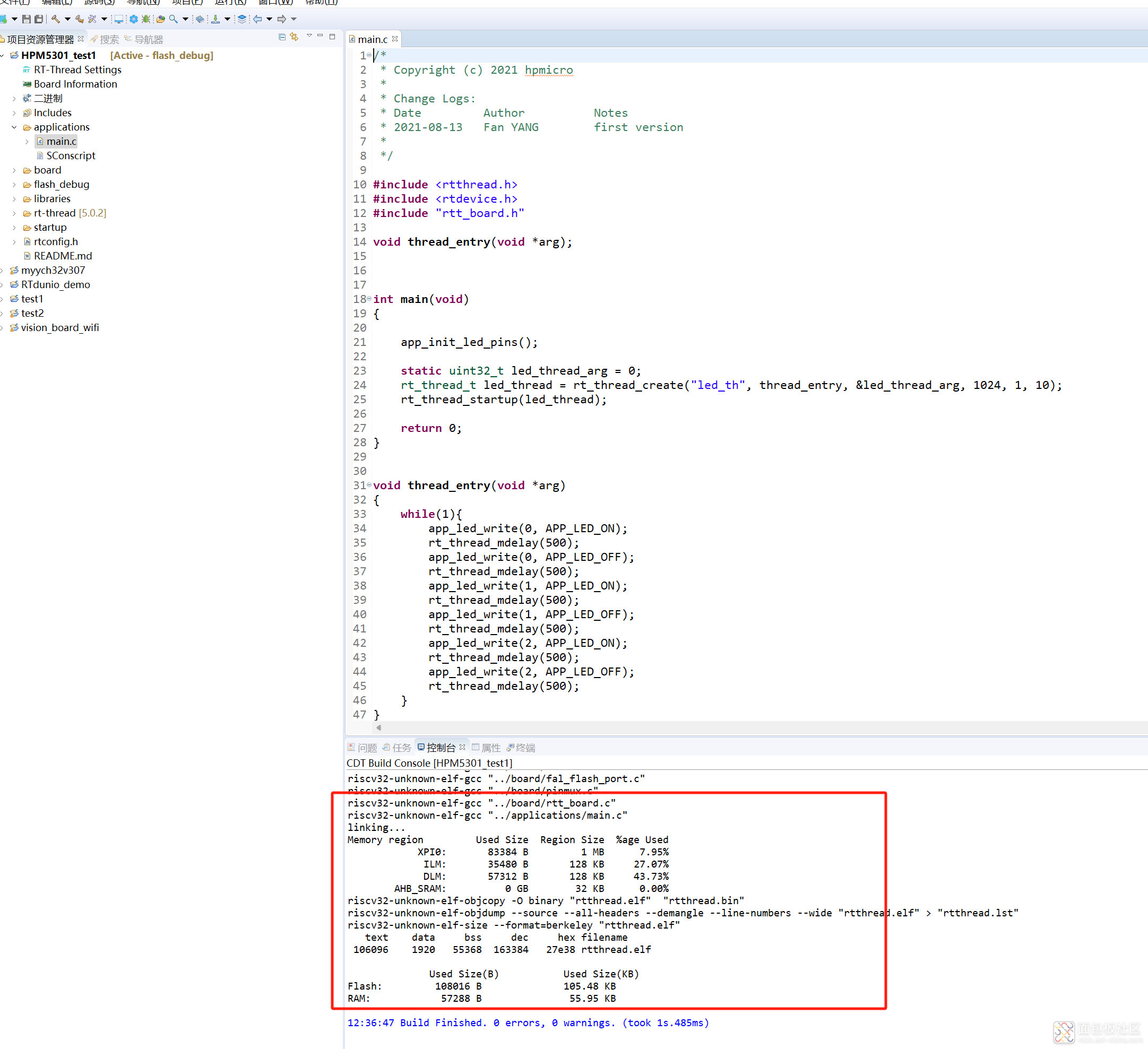Viewport: 1148px width, 1049px height.
Task: Collapse the applications folder
Action: coord(14,127)
